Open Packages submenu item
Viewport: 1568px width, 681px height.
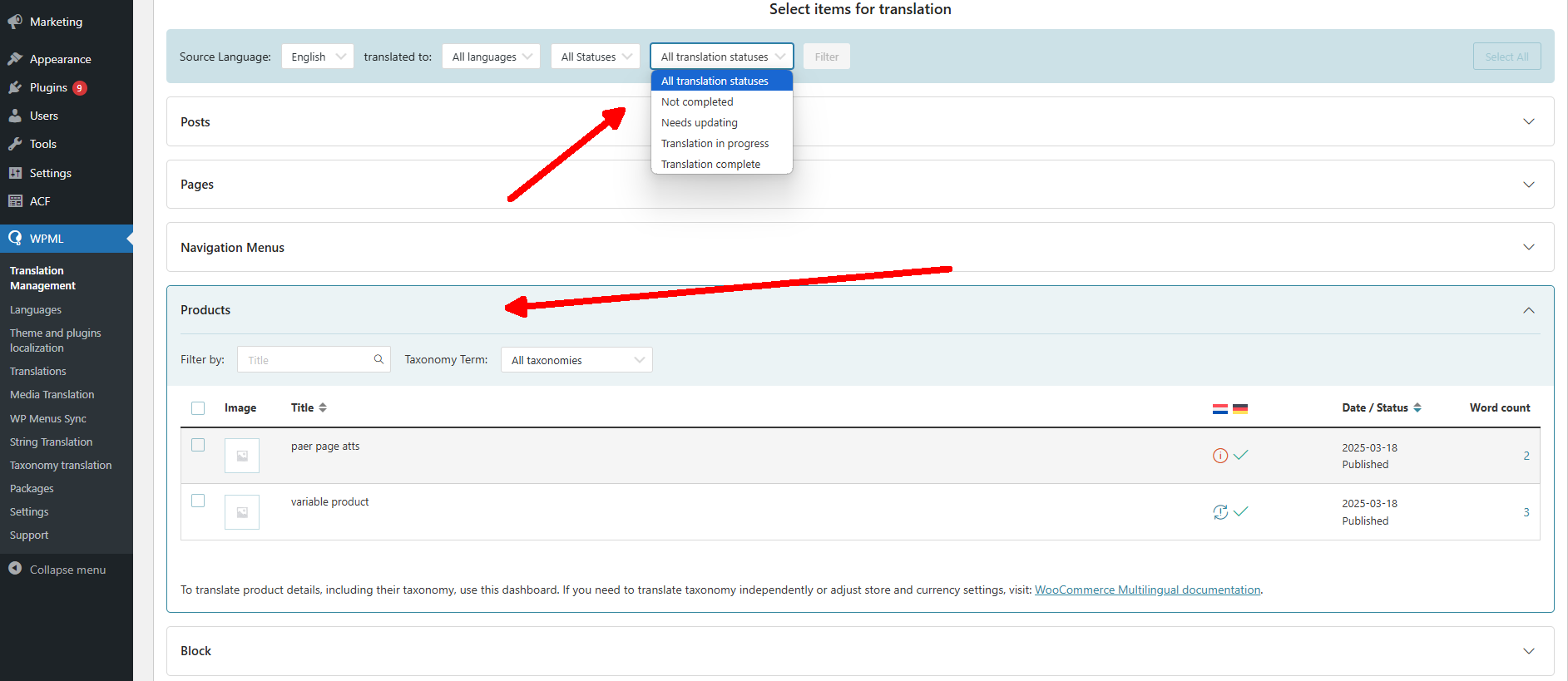pyautogui.click(x=32, y=488)
